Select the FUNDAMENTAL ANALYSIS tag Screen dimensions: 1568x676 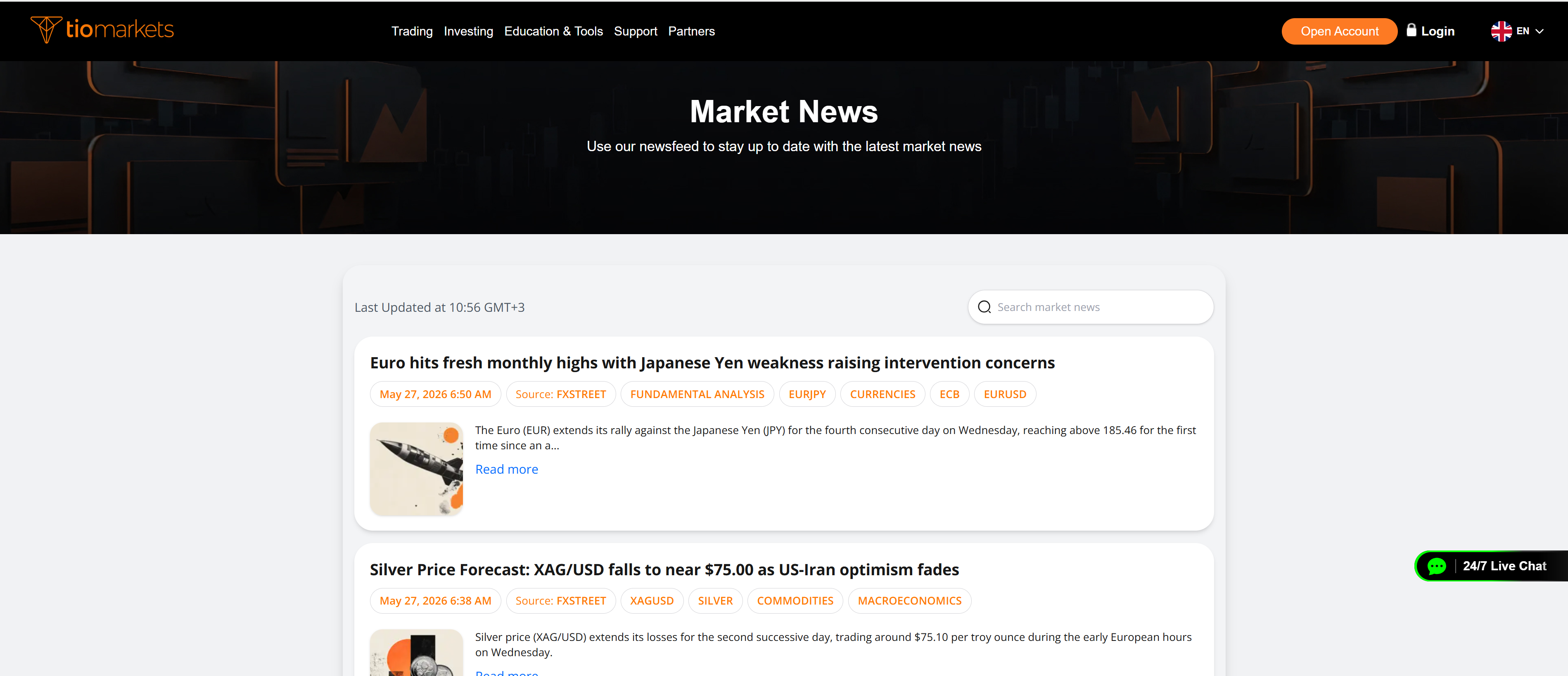(x=697, y=394)
